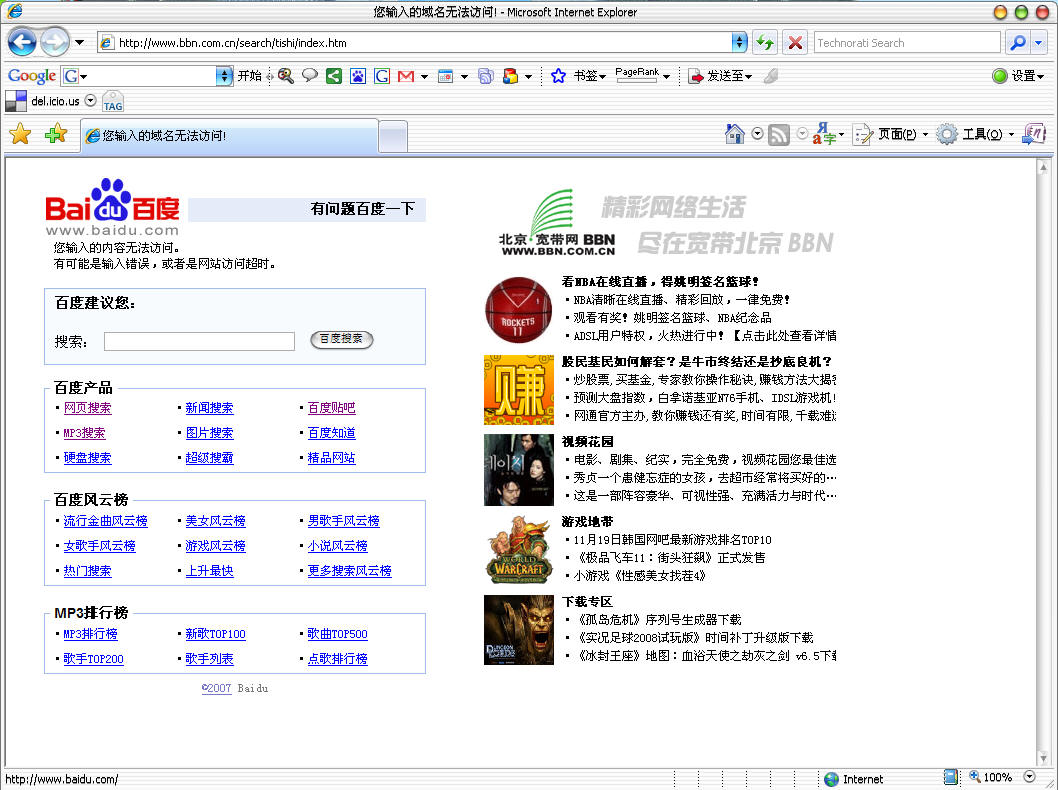This screenshot has width=1058, height=790.
Task: Open the 设置 settings menu
Action: pos(1018,76)
